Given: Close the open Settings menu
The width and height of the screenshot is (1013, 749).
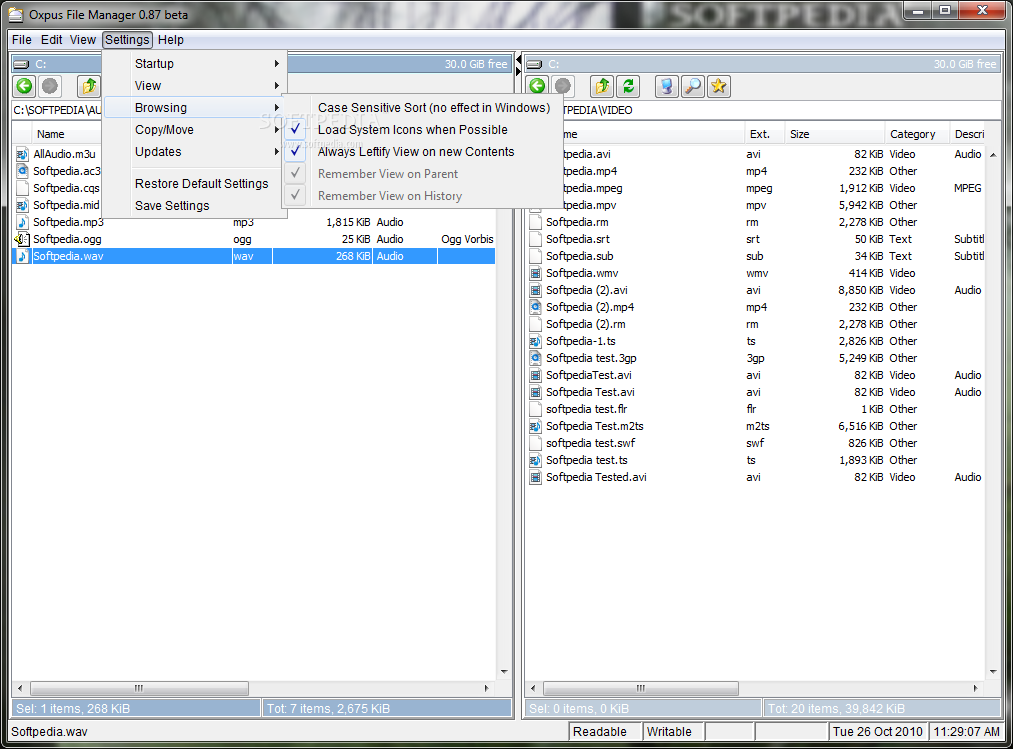Looking at the screenshot, I should point(127,39).
